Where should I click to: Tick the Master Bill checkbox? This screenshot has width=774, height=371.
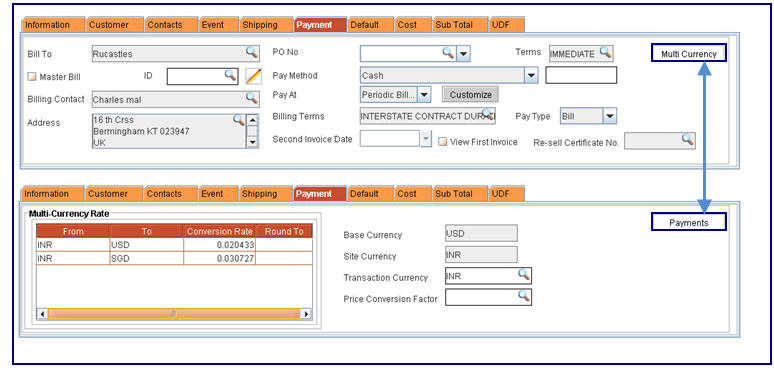coord(32,77)
